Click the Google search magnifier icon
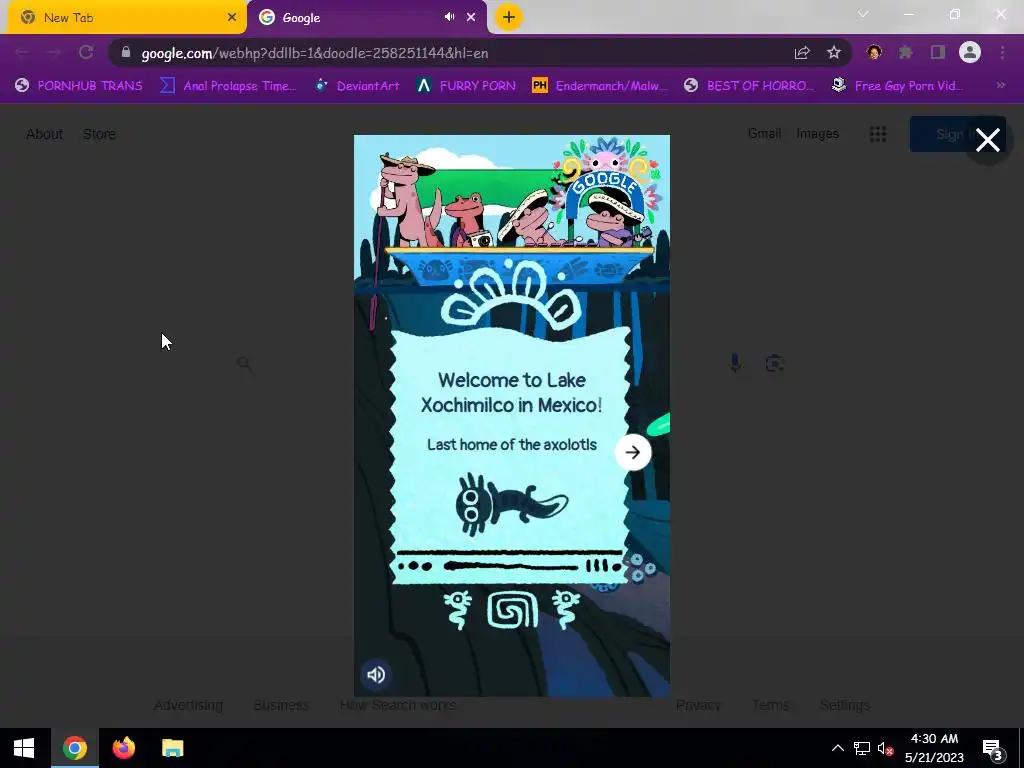1024x768 pixels. [244, 363]
